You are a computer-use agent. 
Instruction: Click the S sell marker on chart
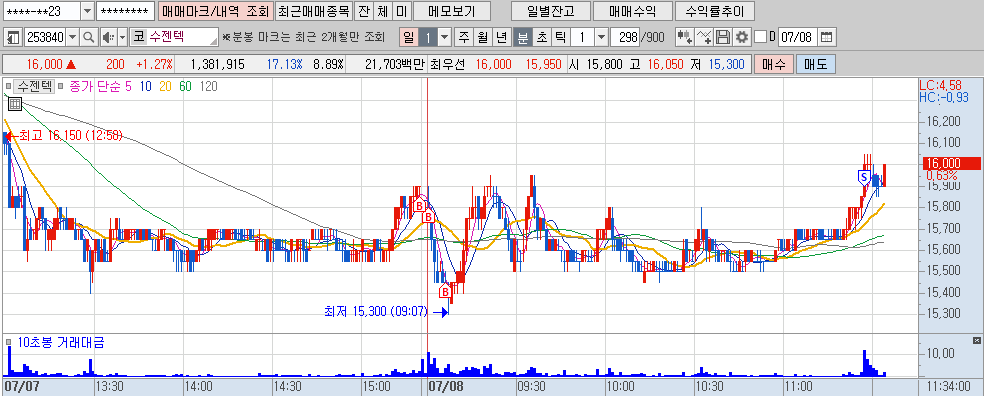[864, 178]
